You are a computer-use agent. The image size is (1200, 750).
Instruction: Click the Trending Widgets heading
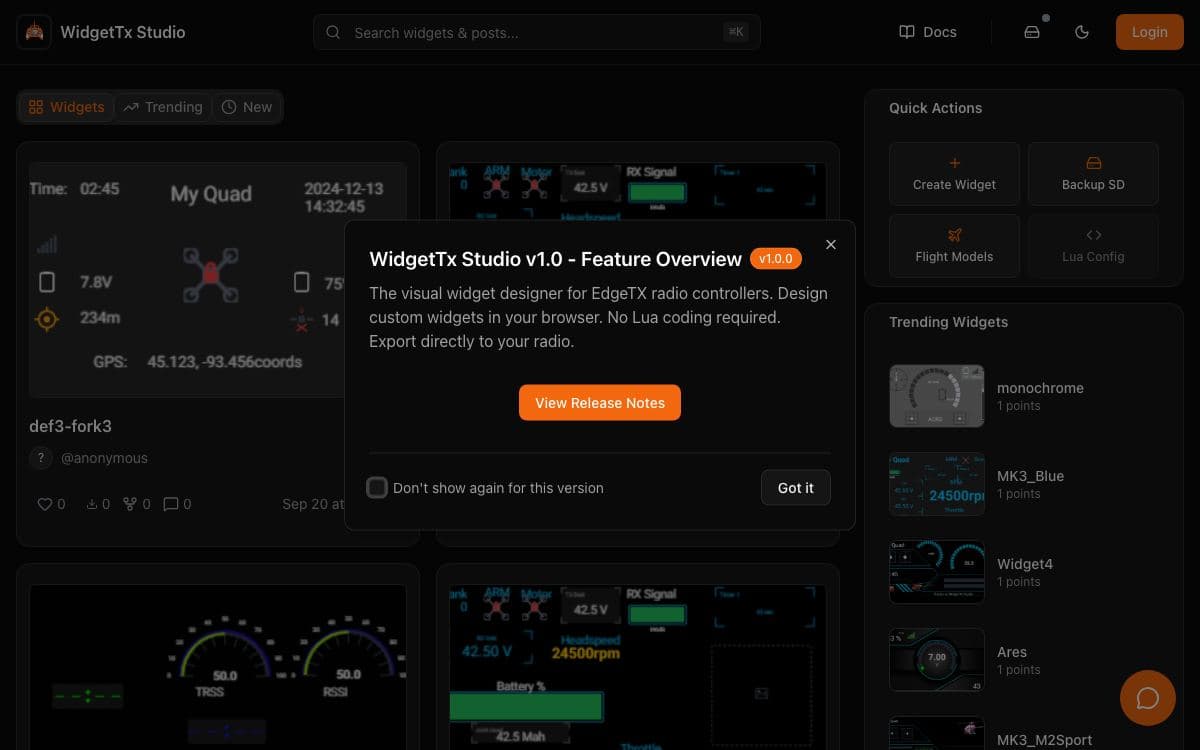pos(948,322)
